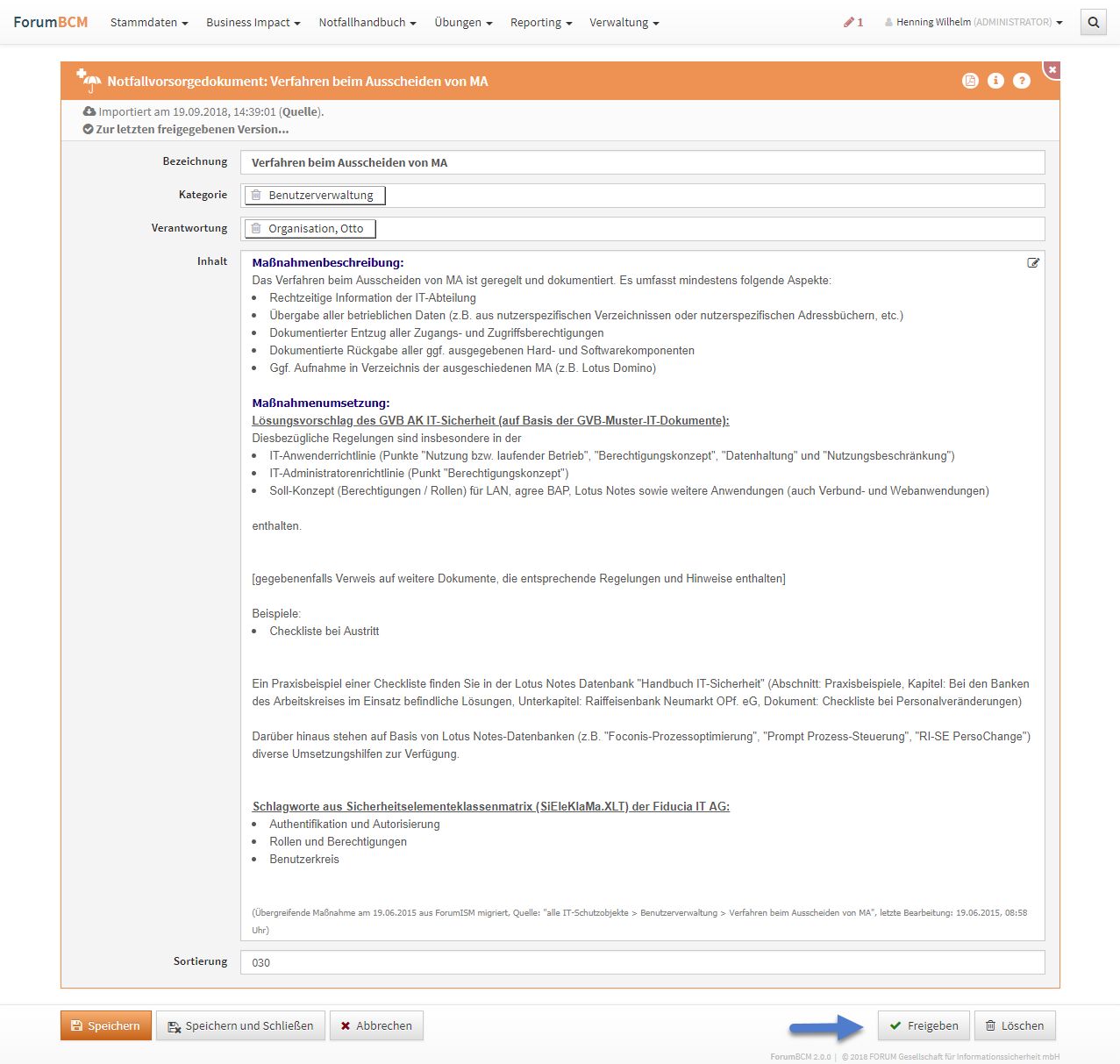Export document via PDF icon in header
Viewport: 1120px width, 1064px height.
click(970, 81)
